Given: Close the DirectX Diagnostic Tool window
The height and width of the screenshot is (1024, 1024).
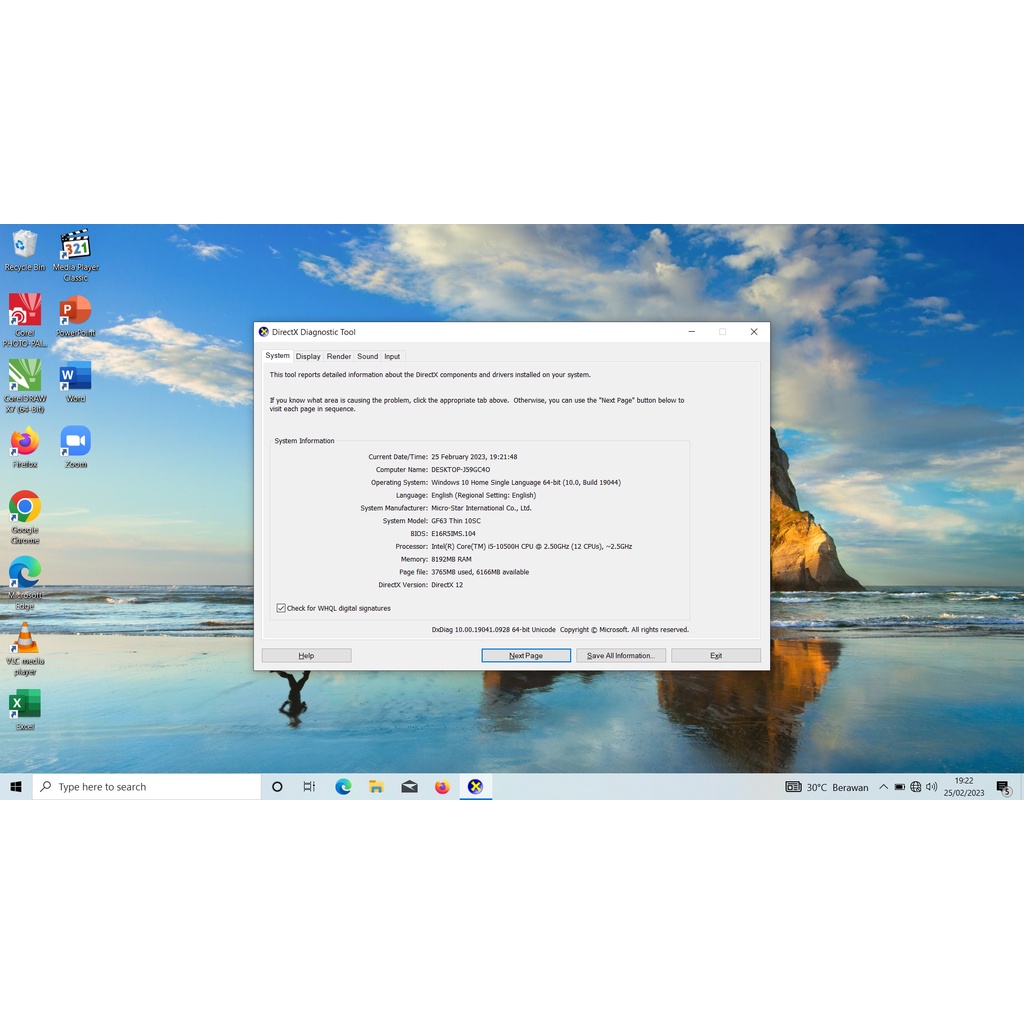Looking at the screenshot, I should [754, 332].
